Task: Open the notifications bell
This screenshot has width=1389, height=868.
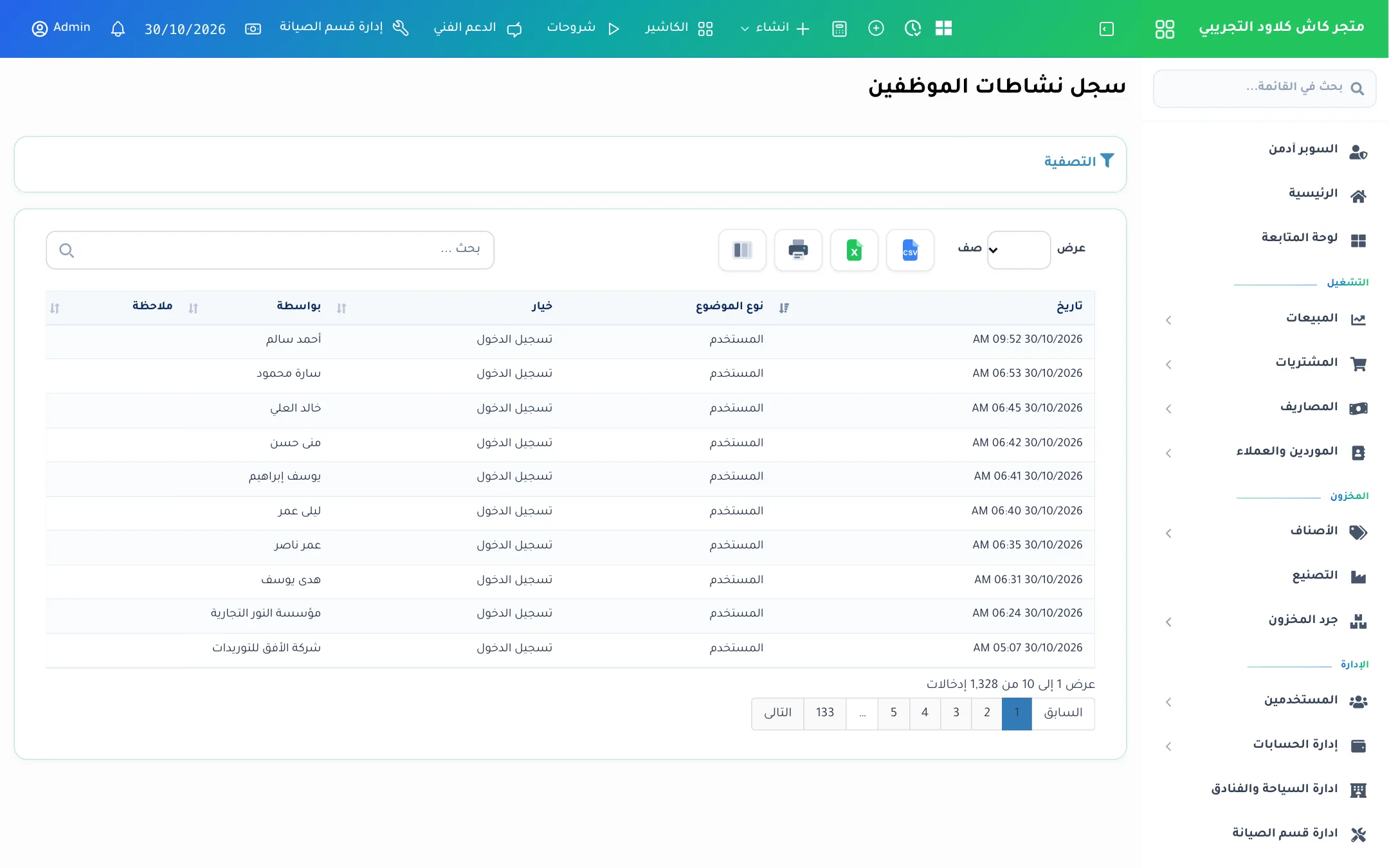Action: [x=118, y=29]
